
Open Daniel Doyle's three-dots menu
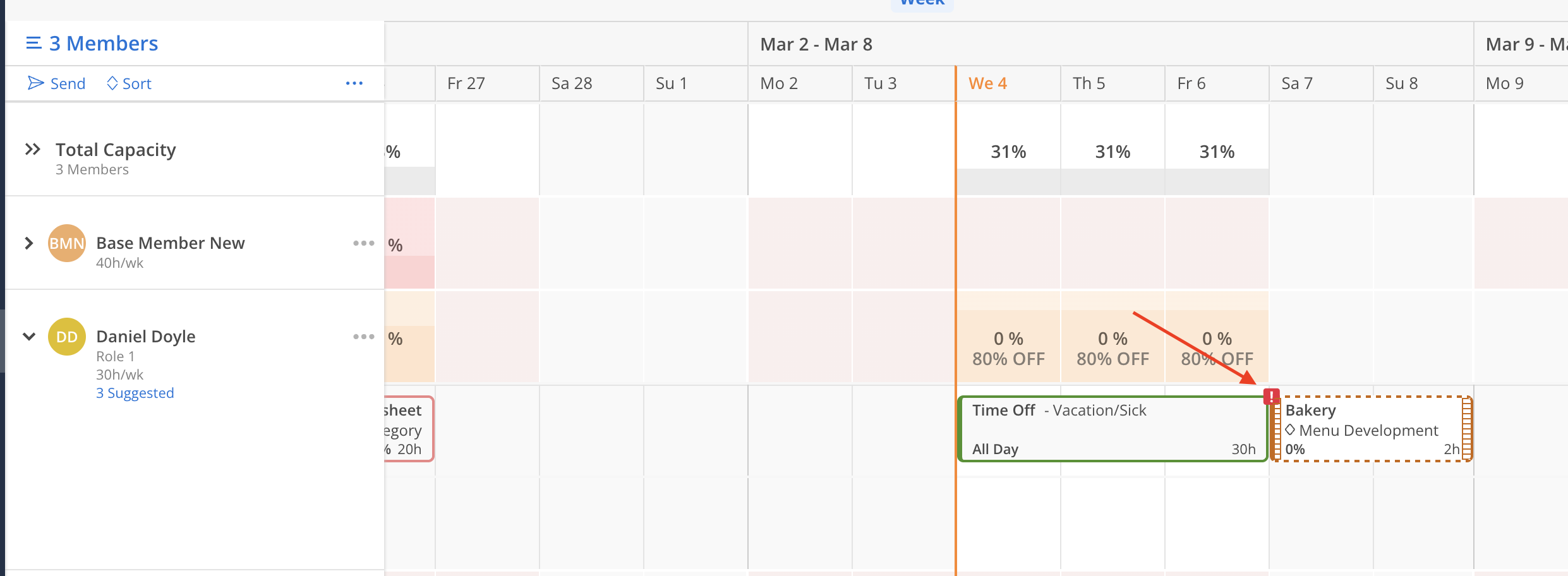[x=363, y=337]
